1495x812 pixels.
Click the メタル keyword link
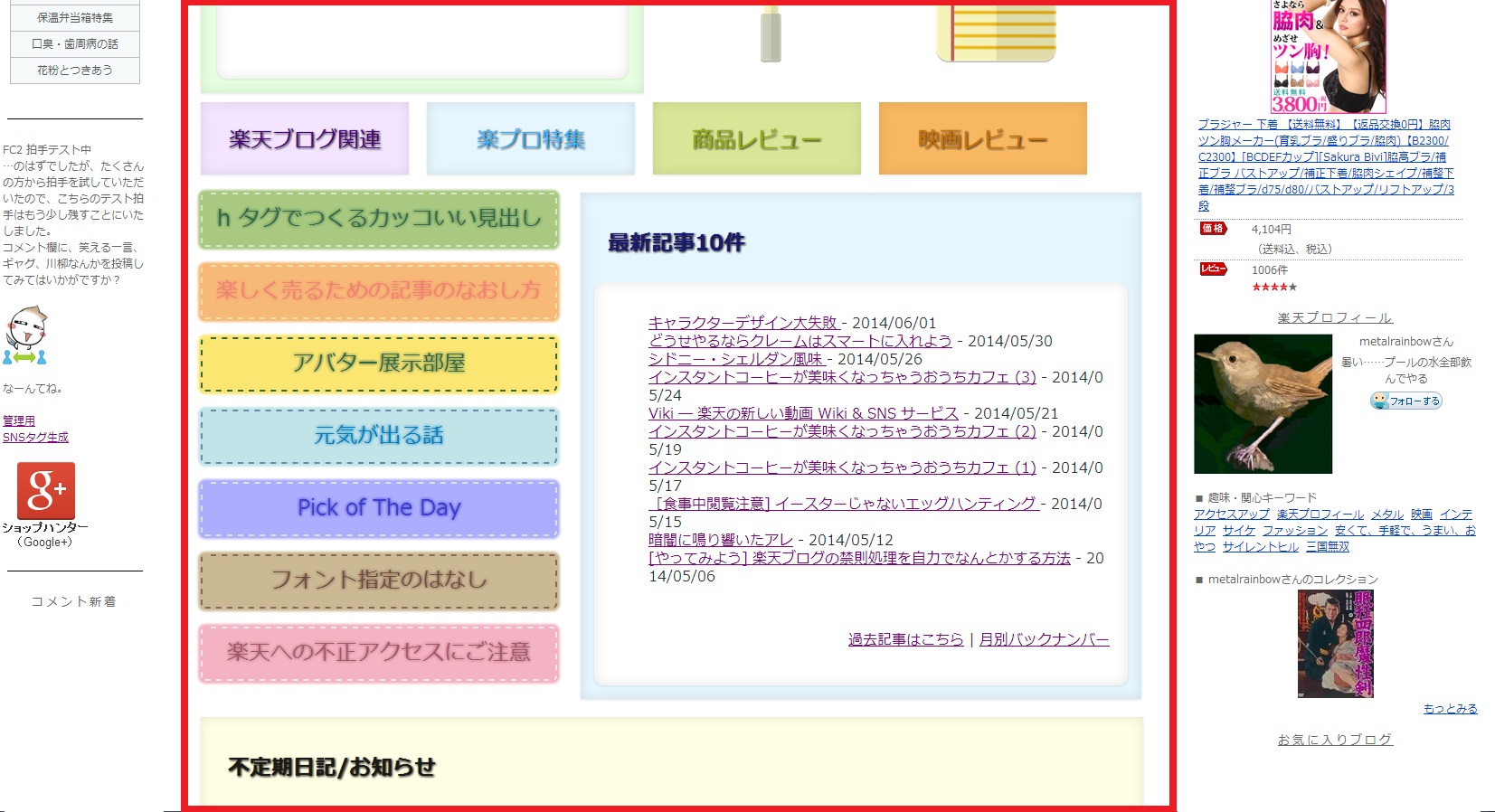click(x=1386, y=514)
